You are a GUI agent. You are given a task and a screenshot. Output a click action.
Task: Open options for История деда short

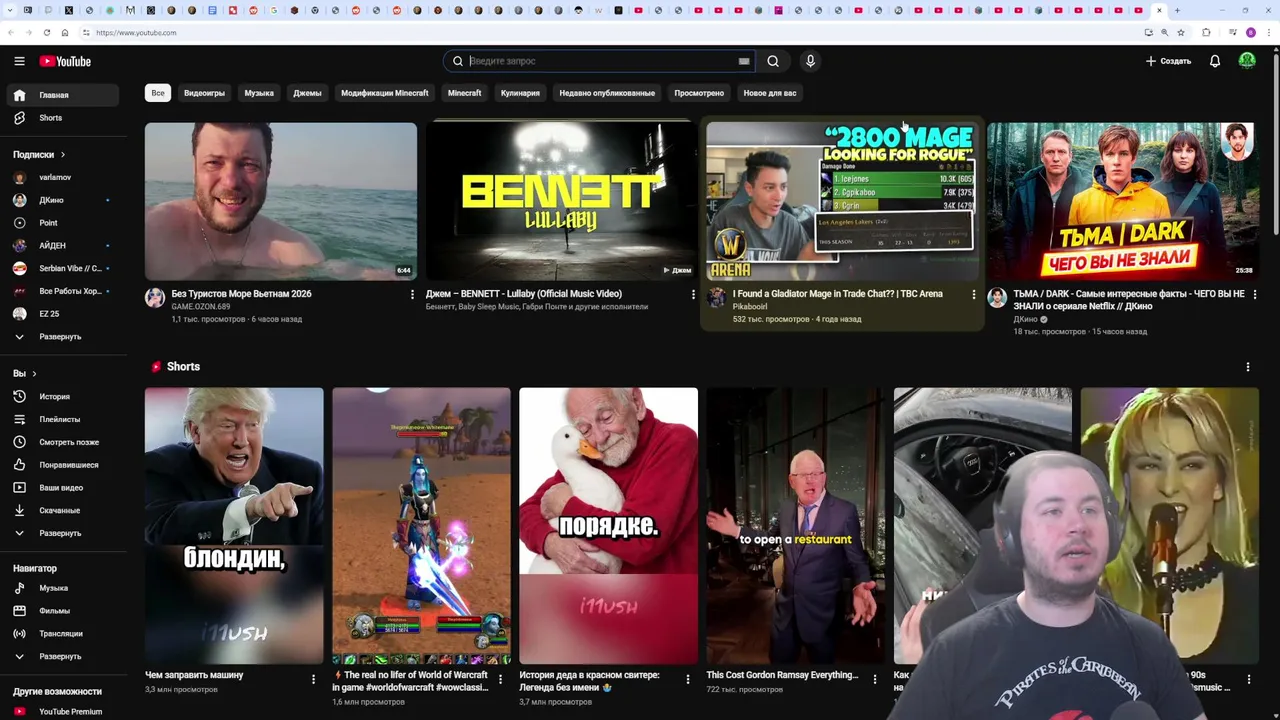pyautogui.click(x=687, y=680)
